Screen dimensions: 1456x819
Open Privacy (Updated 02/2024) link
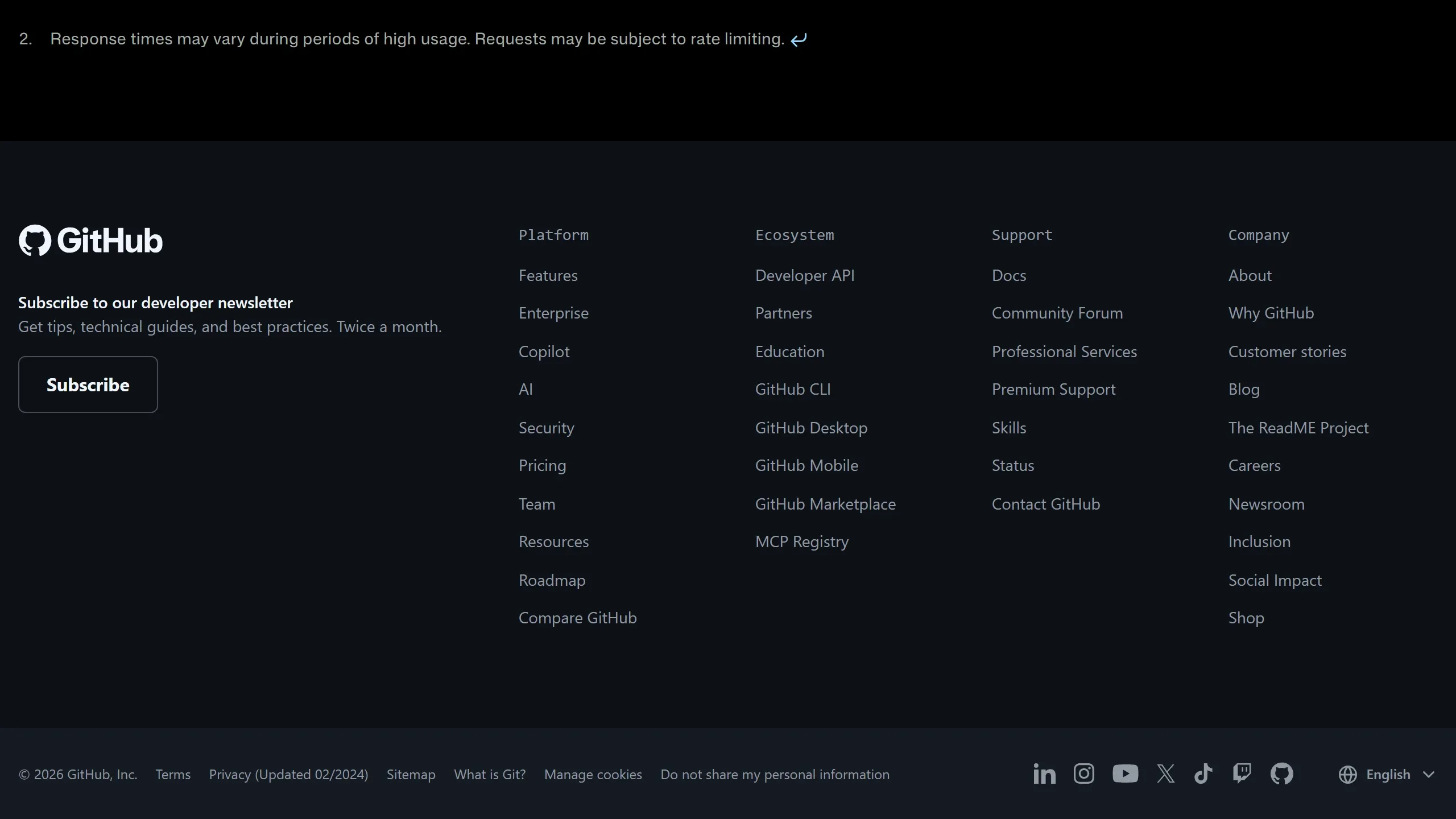point(288,775)
